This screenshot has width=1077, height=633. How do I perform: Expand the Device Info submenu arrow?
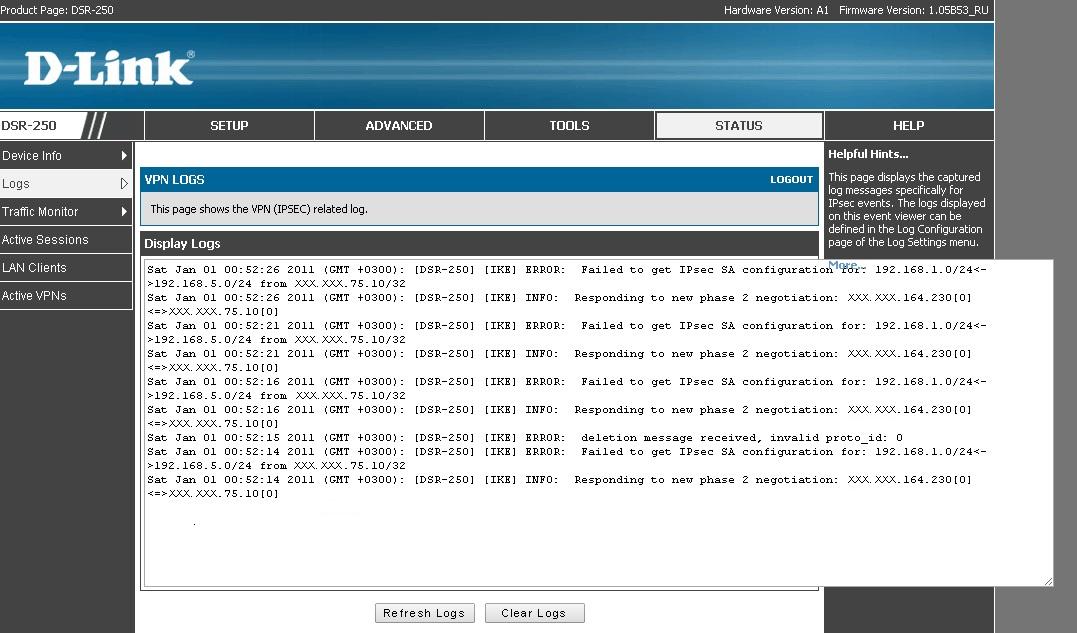coord(124,156)
